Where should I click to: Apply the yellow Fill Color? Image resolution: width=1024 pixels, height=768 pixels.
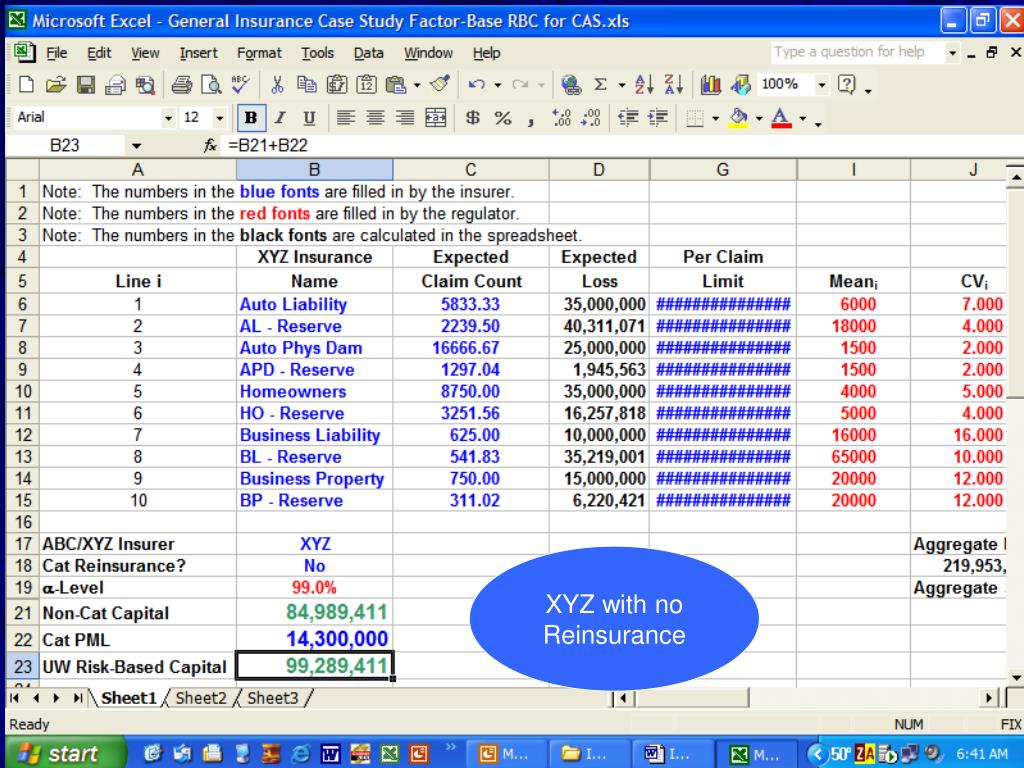[x=739, y=118]
